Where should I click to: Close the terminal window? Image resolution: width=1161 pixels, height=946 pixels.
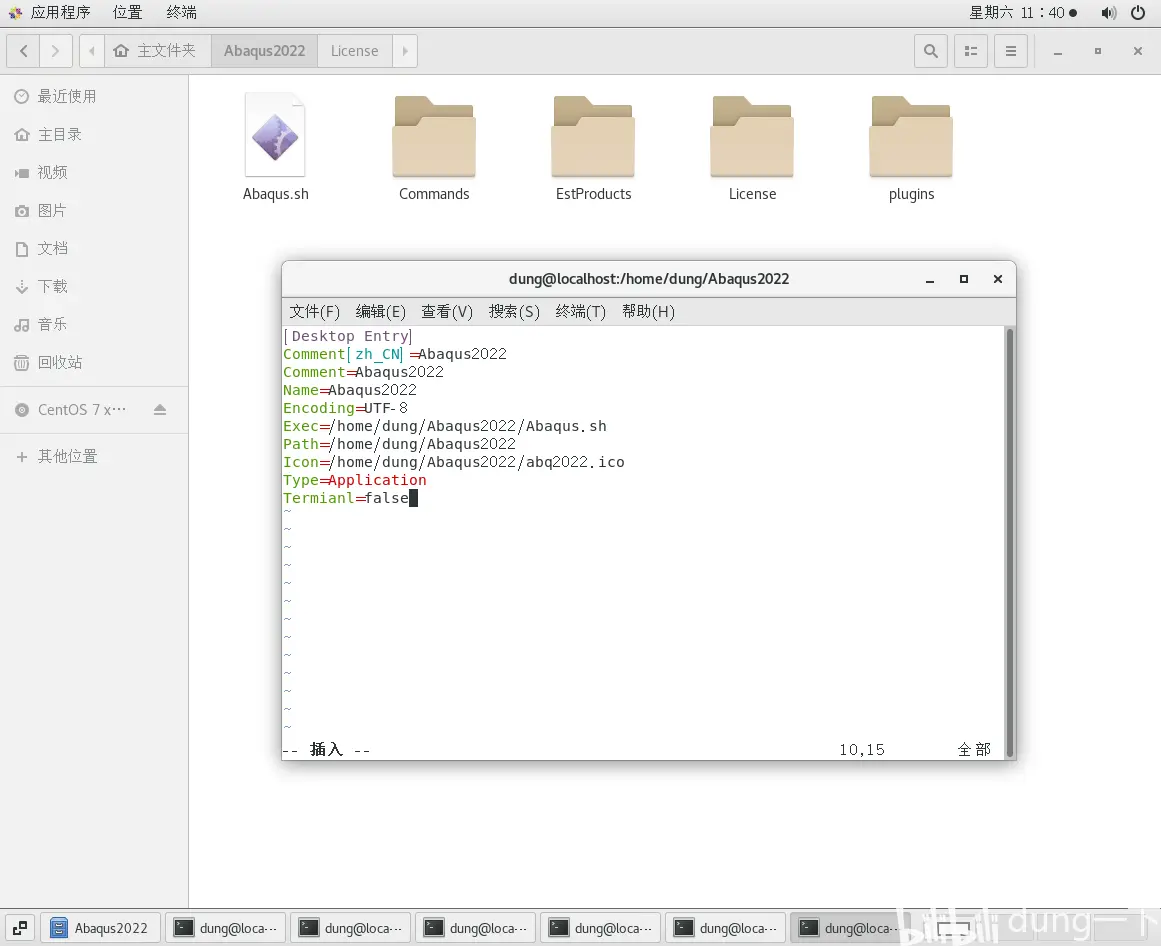(998, 279)
